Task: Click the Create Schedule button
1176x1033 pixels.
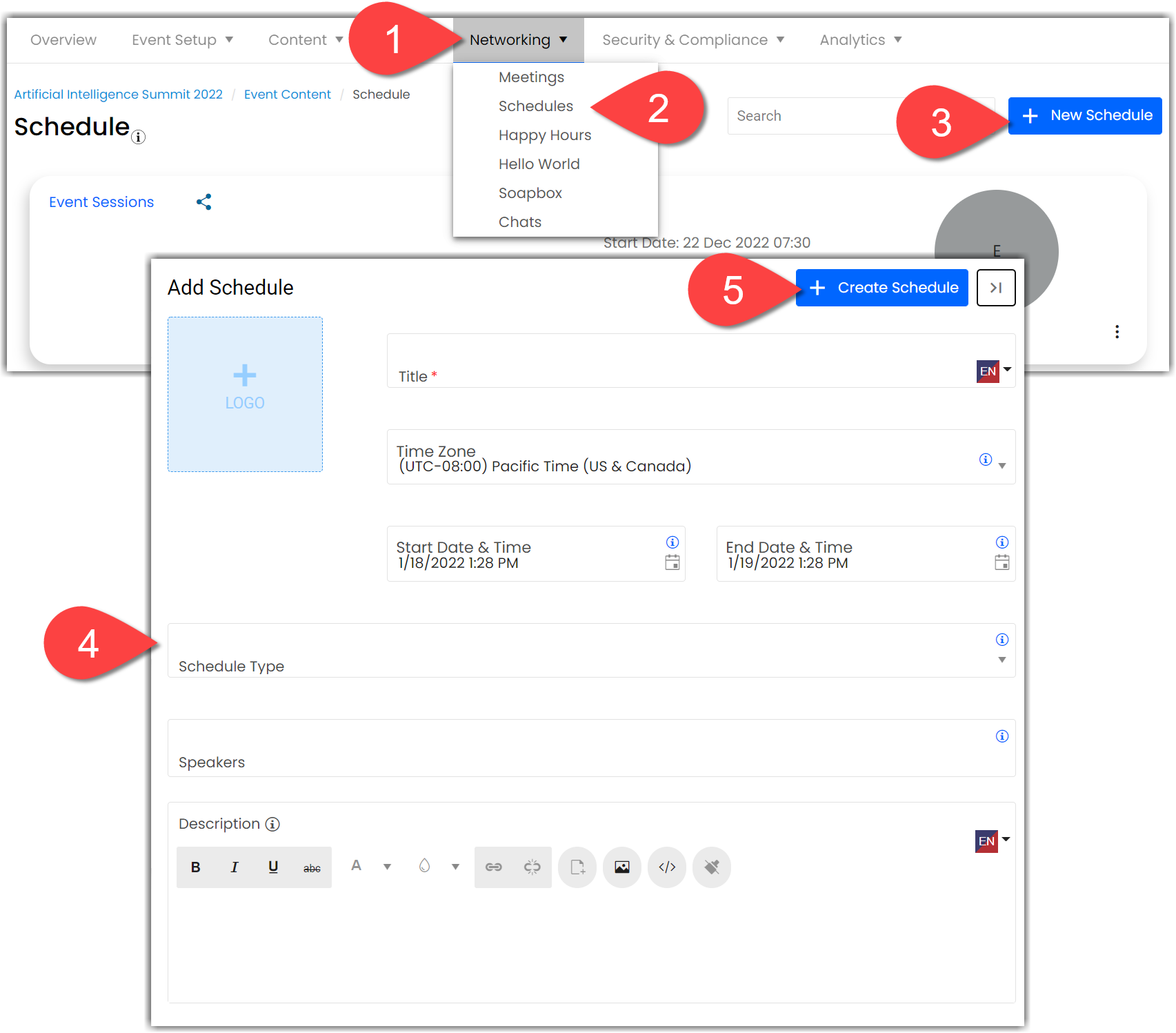Action: 882,288
